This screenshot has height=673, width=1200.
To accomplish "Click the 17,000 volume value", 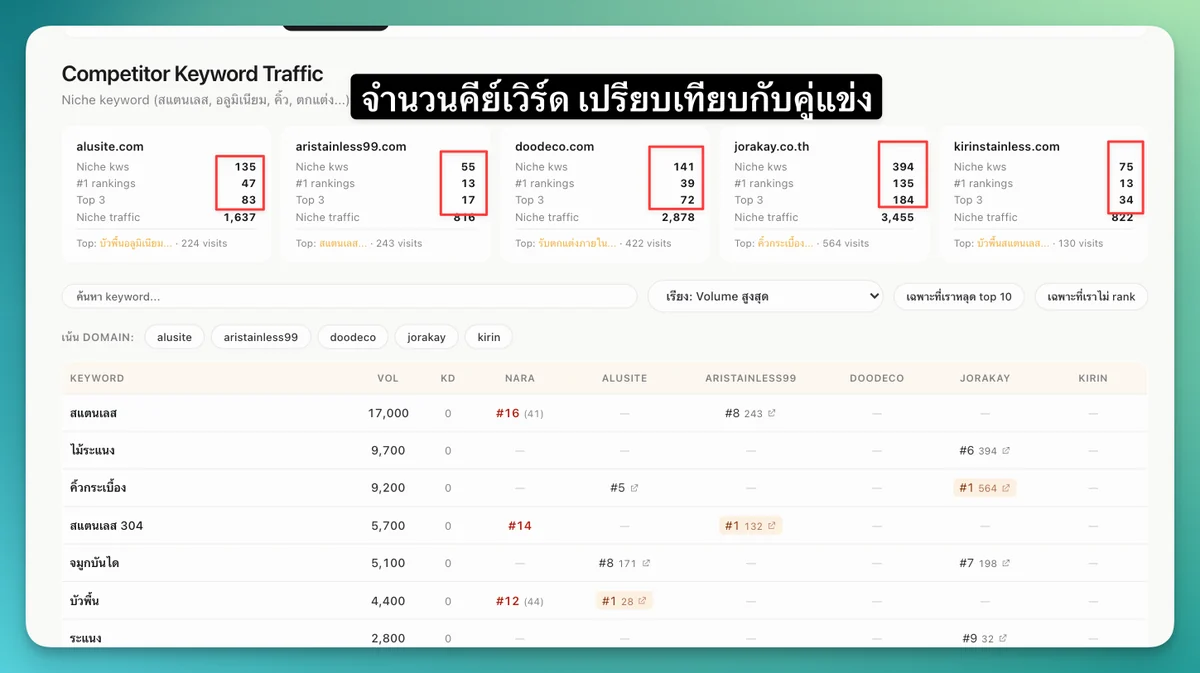I will pos(389,413).
